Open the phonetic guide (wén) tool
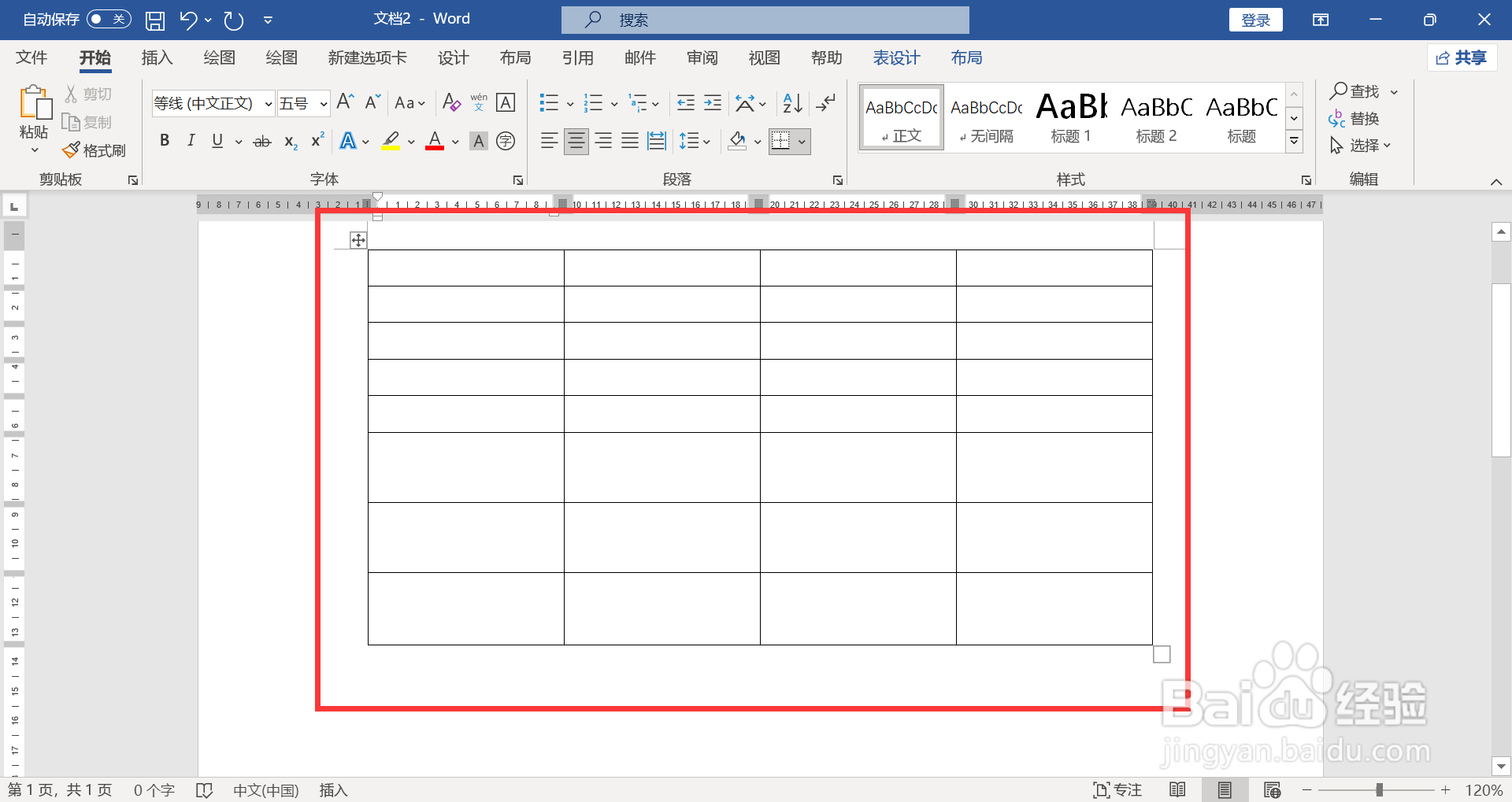Viewport: 1512px width, 802px height. (479, 102)
